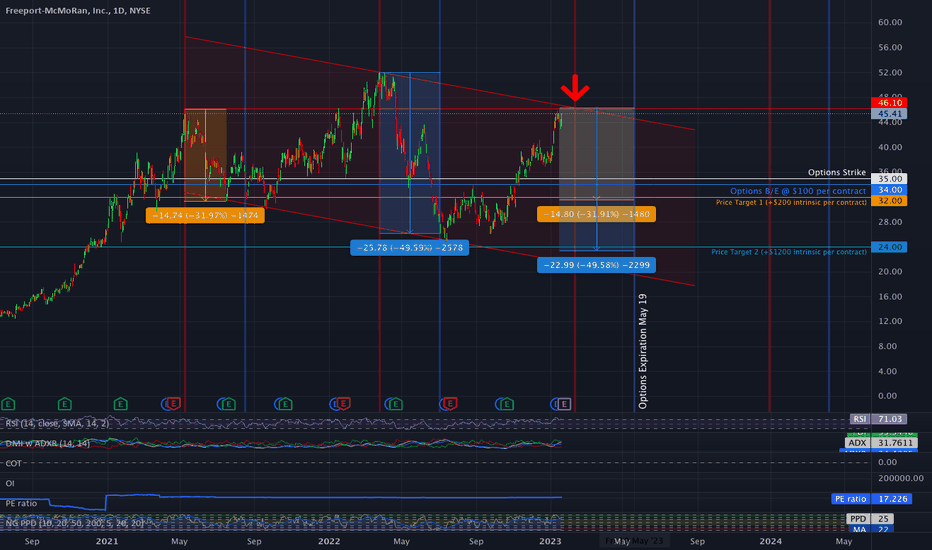Click the purple upcoming earnings marker near 2023
The image size is (932, 550).
[x=563, y=404]
